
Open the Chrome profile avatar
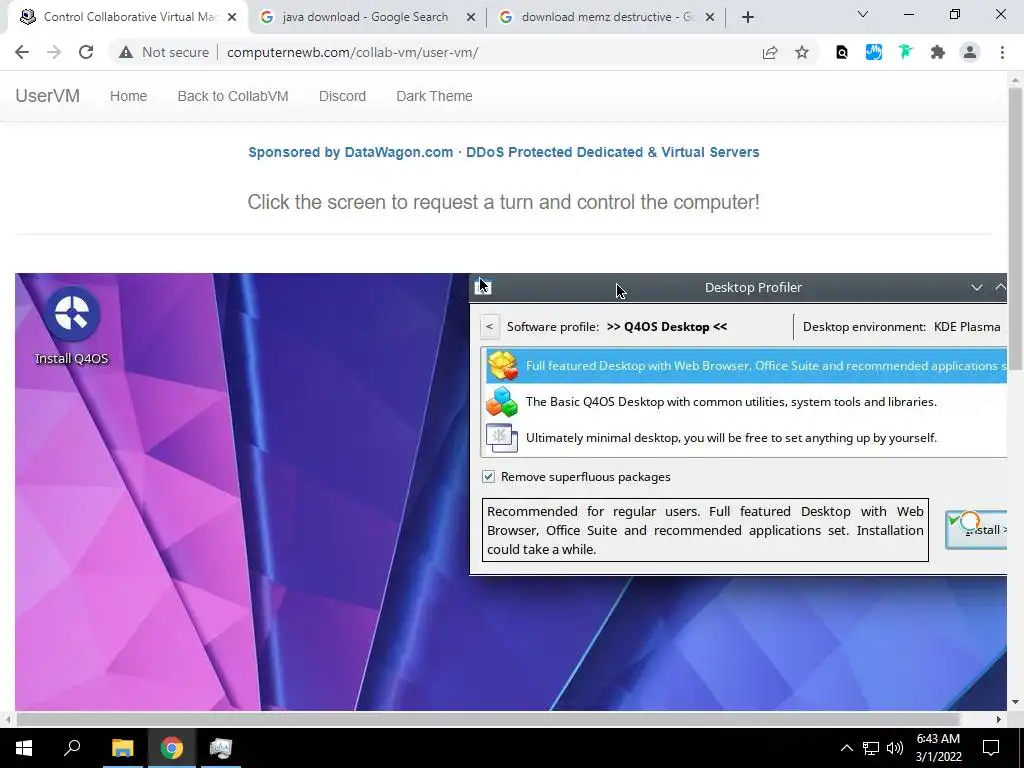(x=970, y=52)
